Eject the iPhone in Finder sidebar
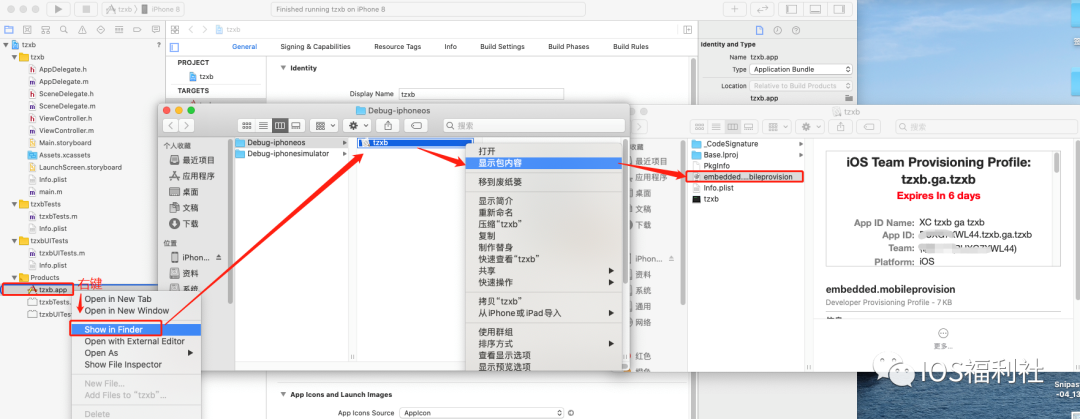 (219, 257)
